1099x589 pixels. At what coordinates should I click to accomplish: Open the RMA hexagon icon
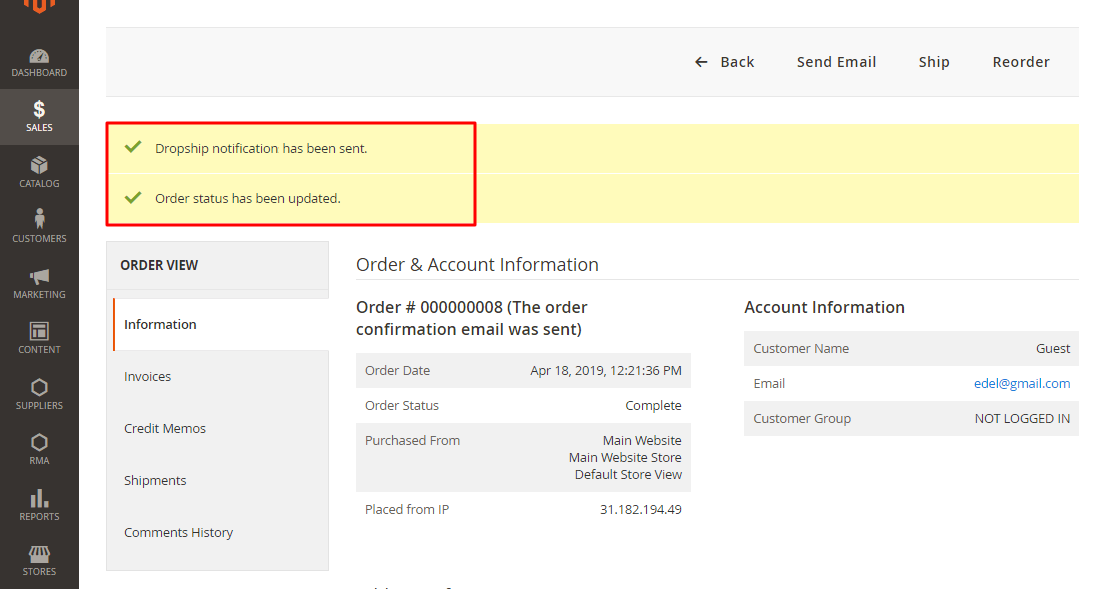coord(39,443)
